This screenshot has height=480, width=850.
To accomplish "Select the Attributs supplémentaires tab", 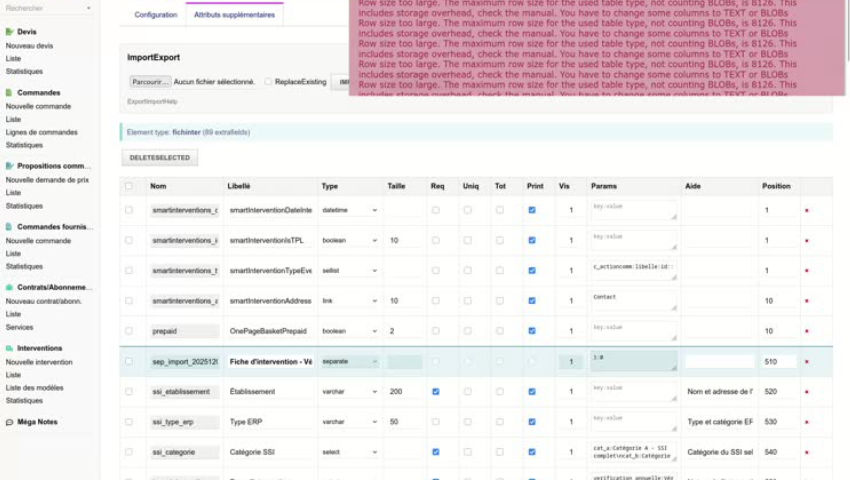I will coord(234,15).
